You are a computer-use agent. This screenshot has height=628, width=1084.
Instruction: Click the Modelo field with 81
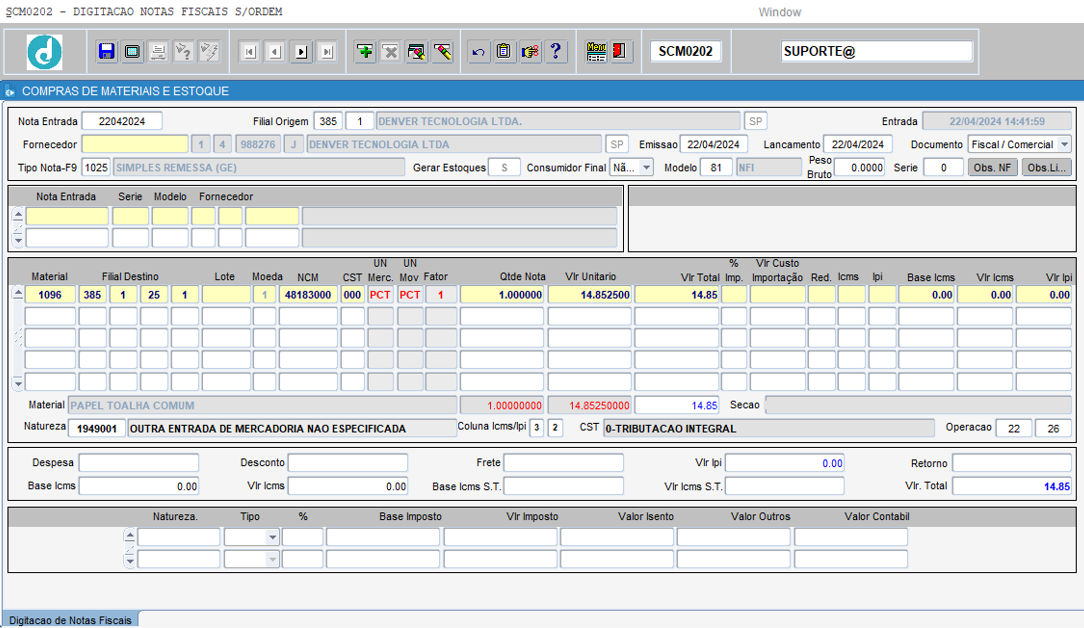[x=716, y=167]
